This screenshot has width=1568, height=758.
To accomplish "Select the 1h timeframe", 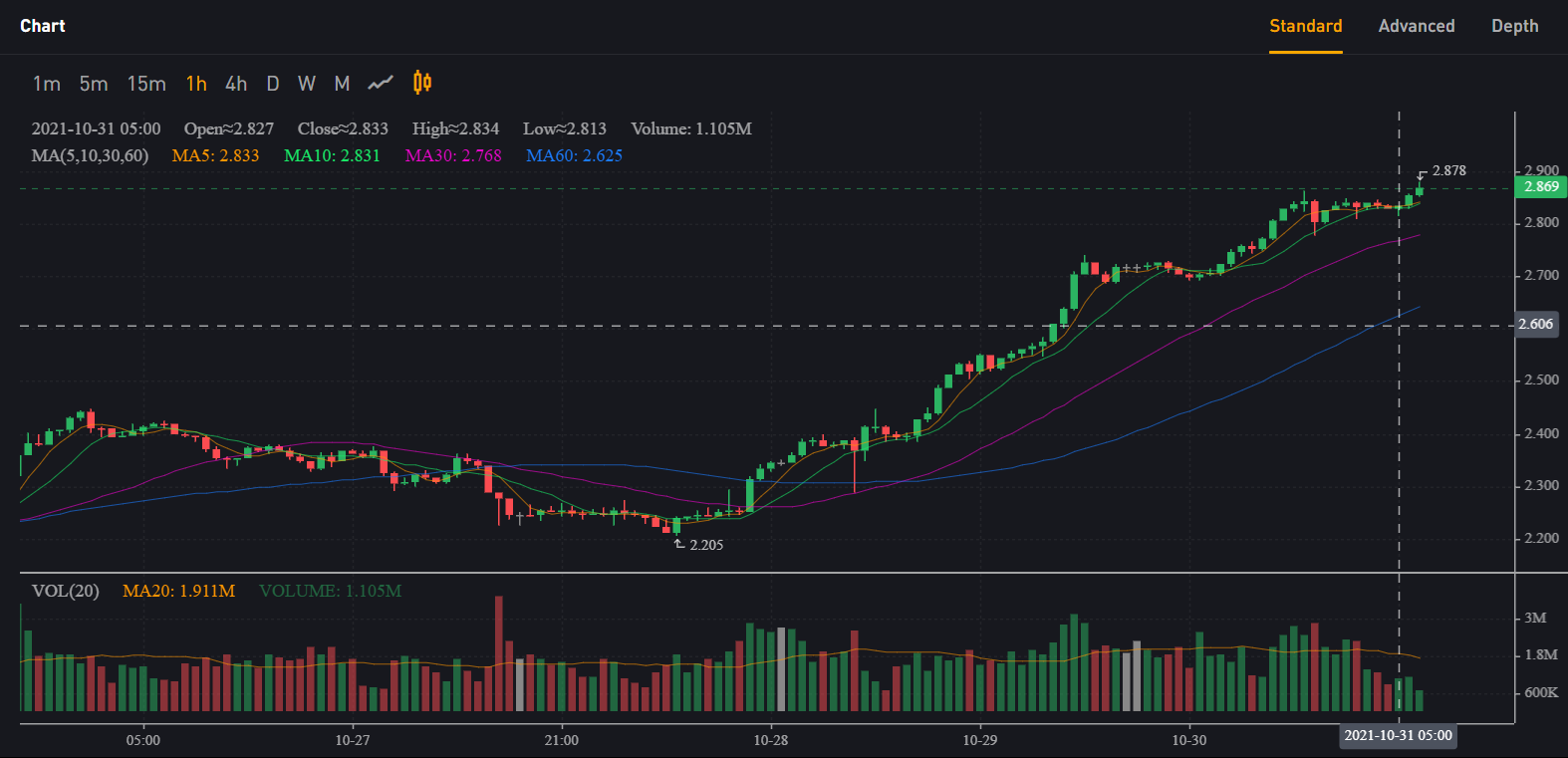I will point(196,84).
